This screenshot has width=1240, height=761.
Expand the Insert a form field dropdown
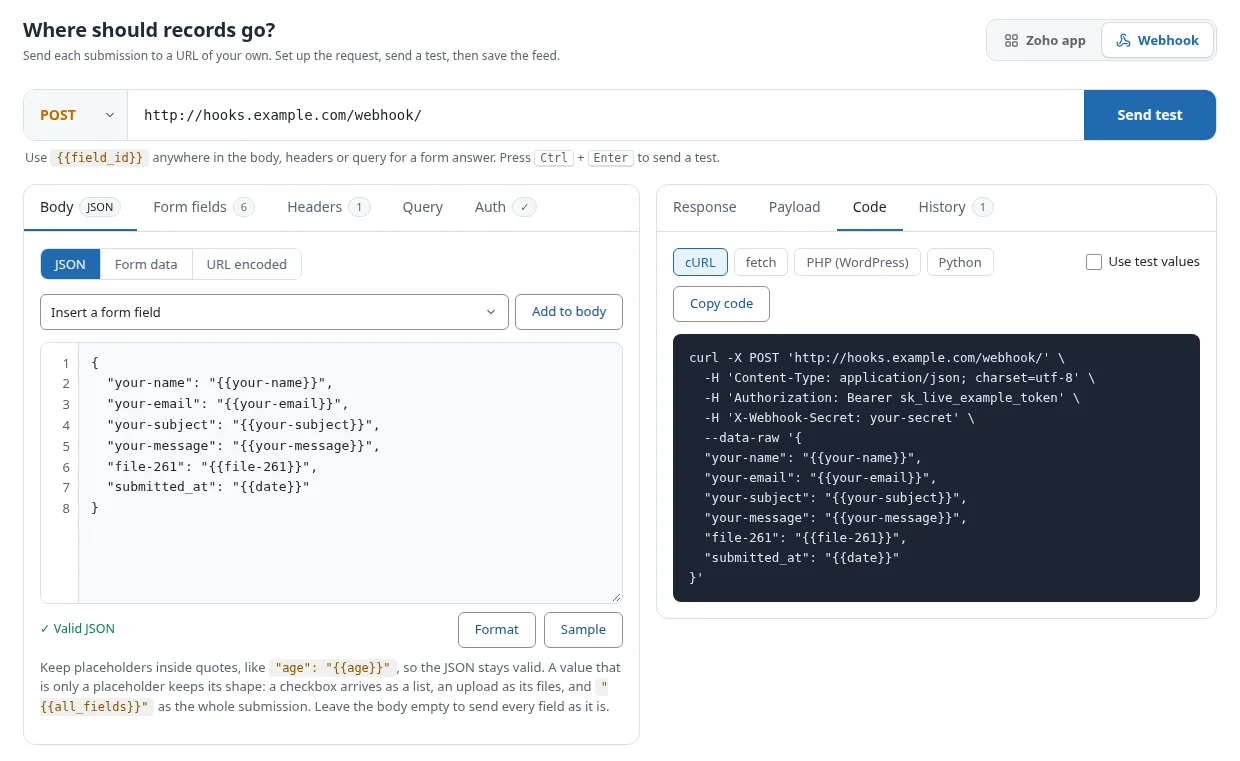point(274,312)
